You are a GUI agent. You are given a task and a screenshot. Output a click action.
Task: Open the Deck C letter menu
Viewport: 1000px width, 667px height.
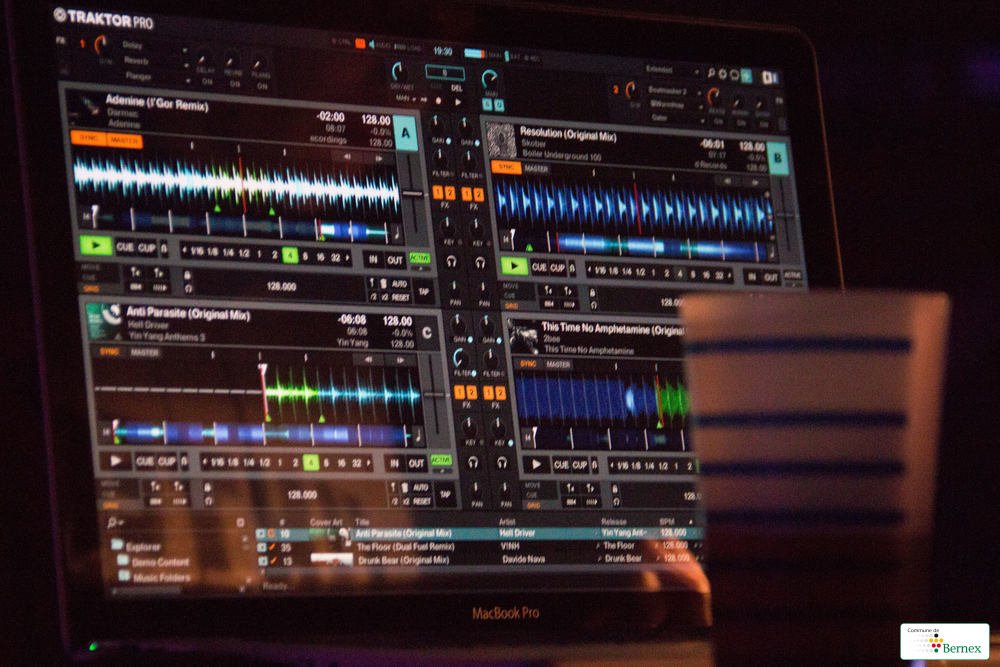tap(426, 332)
